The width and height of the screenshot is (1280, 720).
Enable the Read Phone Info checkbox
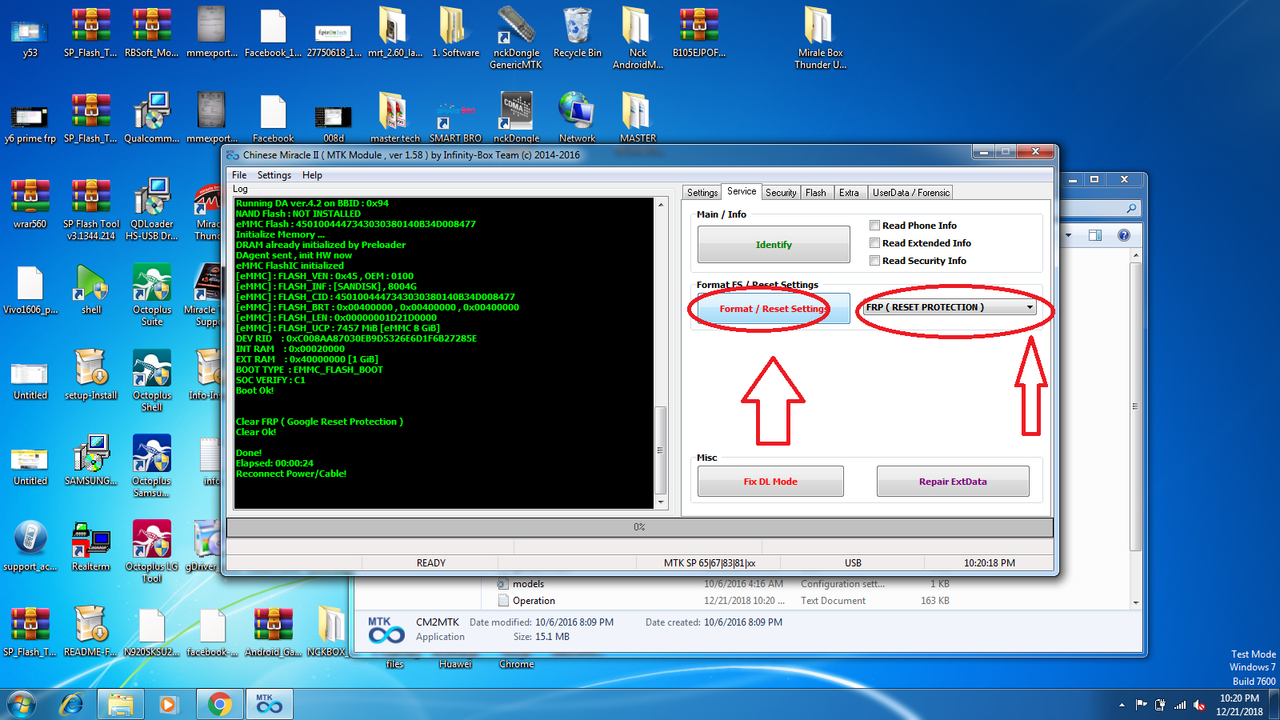(x=875, y=226)
